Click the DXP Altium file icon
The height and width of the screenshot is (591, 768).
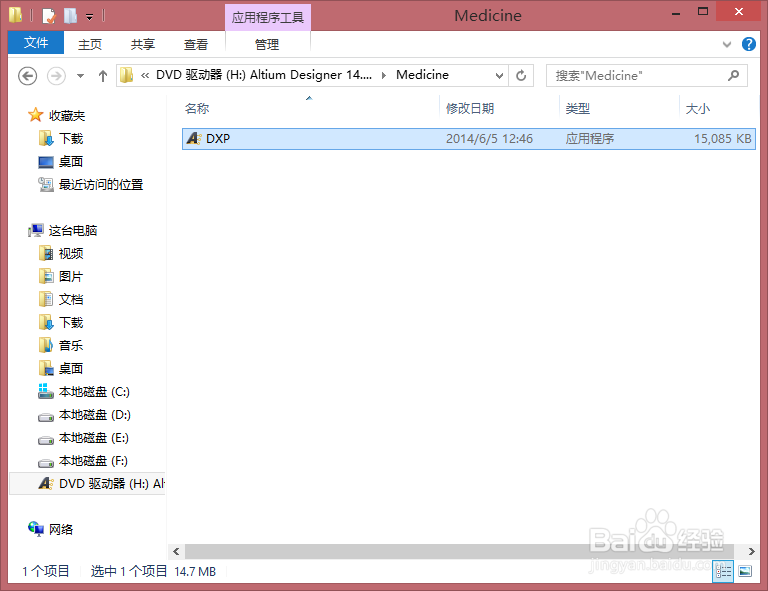coord(193,139)
